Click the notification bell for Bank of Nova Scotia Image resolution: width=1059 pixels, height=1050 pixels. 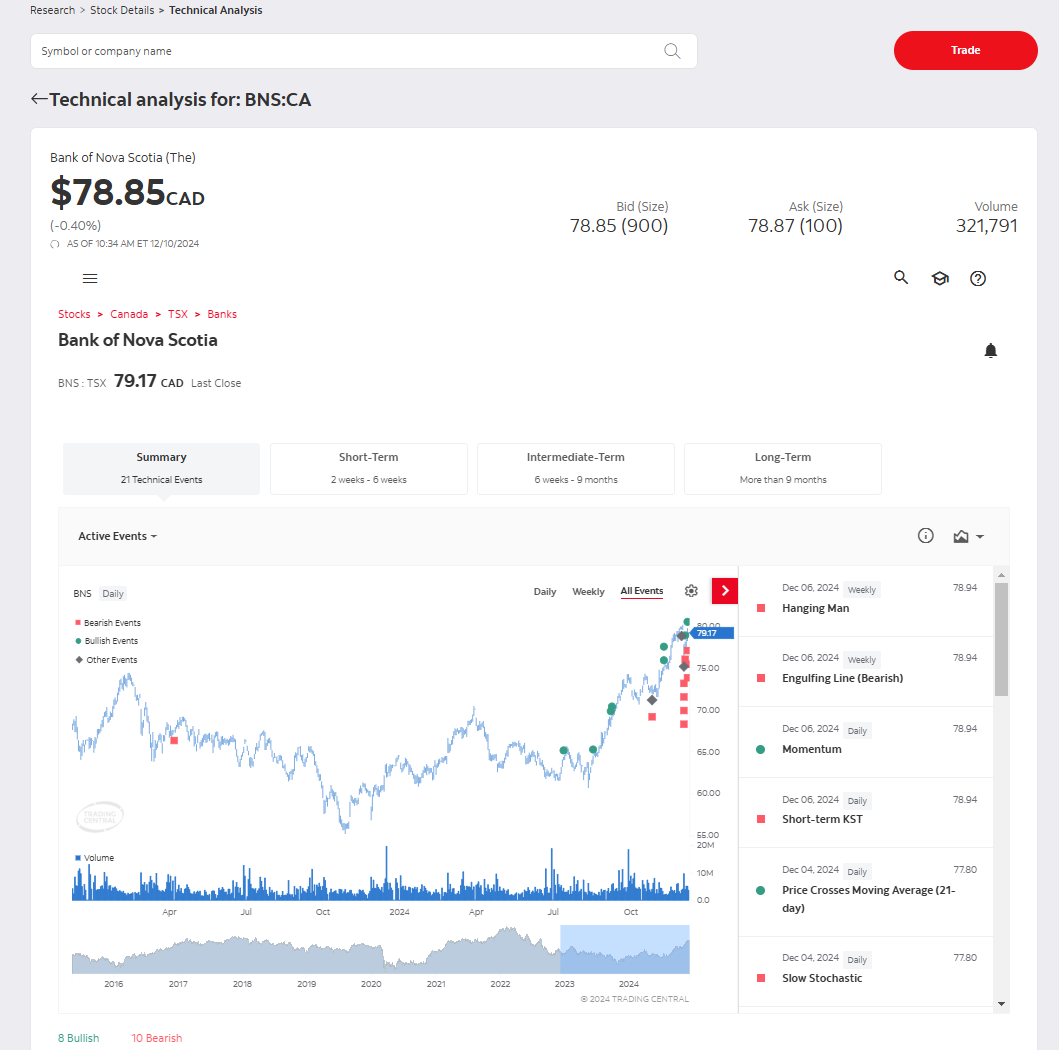coord(990,350)
